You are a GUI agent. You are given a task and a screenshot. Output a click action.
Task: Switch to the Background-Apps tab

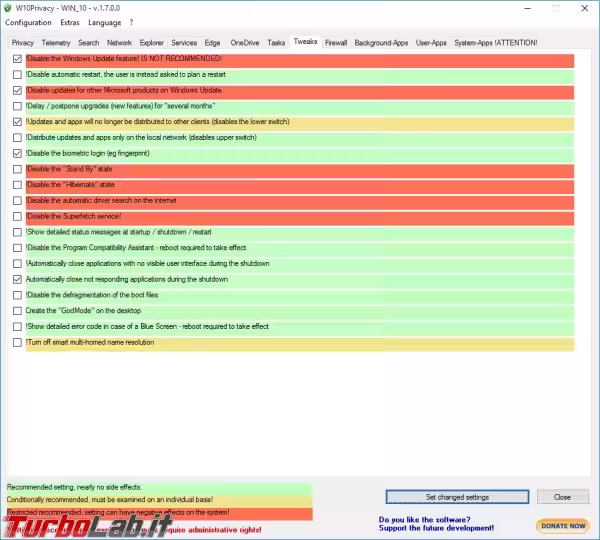381,43
